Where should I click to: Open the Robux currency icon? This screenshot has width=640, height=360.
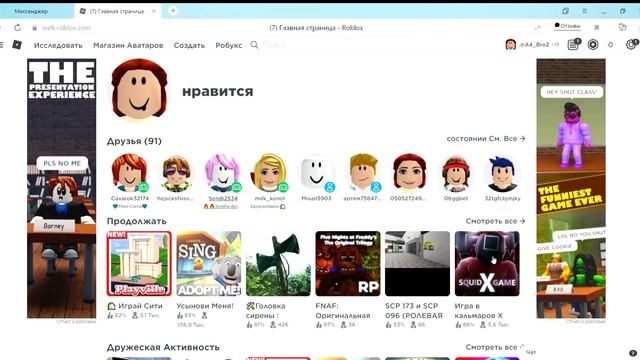(593, 44)
